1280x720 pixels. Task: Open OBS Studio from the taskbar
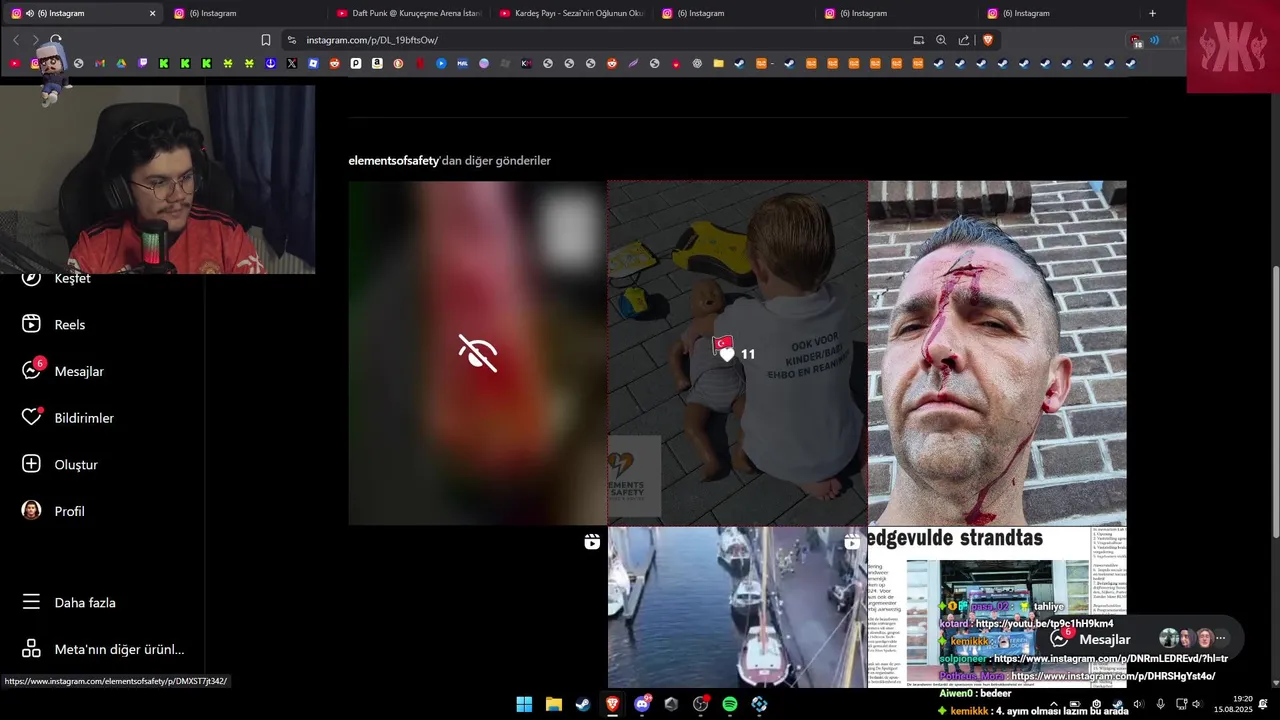700,704
